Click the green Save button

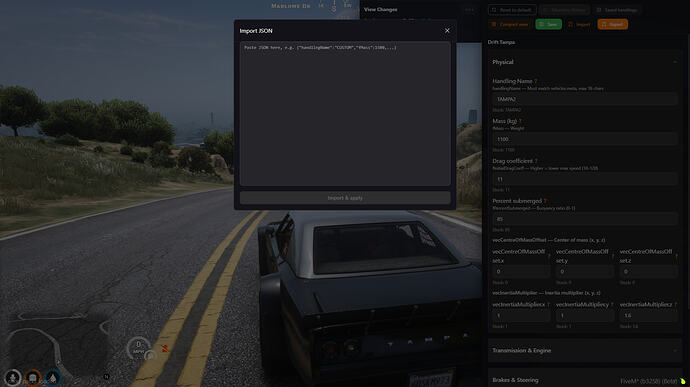click(x=548, y=24)
